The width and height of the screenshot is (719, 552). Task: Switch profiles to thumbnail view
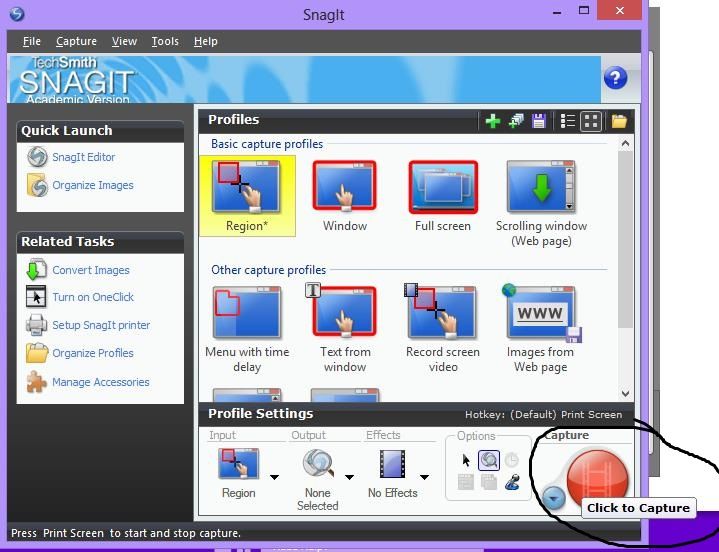tap(591, 121)
